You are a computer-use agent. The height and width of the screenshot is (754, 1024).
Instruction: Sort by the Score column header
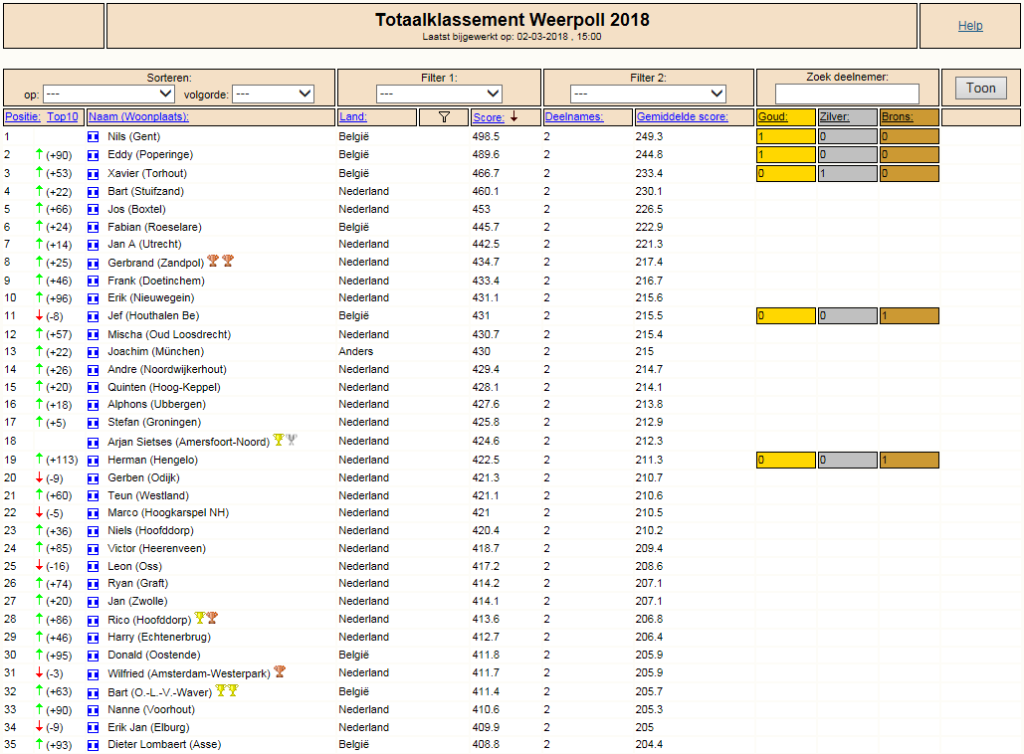pyautogui.click(x=488, y=118)
